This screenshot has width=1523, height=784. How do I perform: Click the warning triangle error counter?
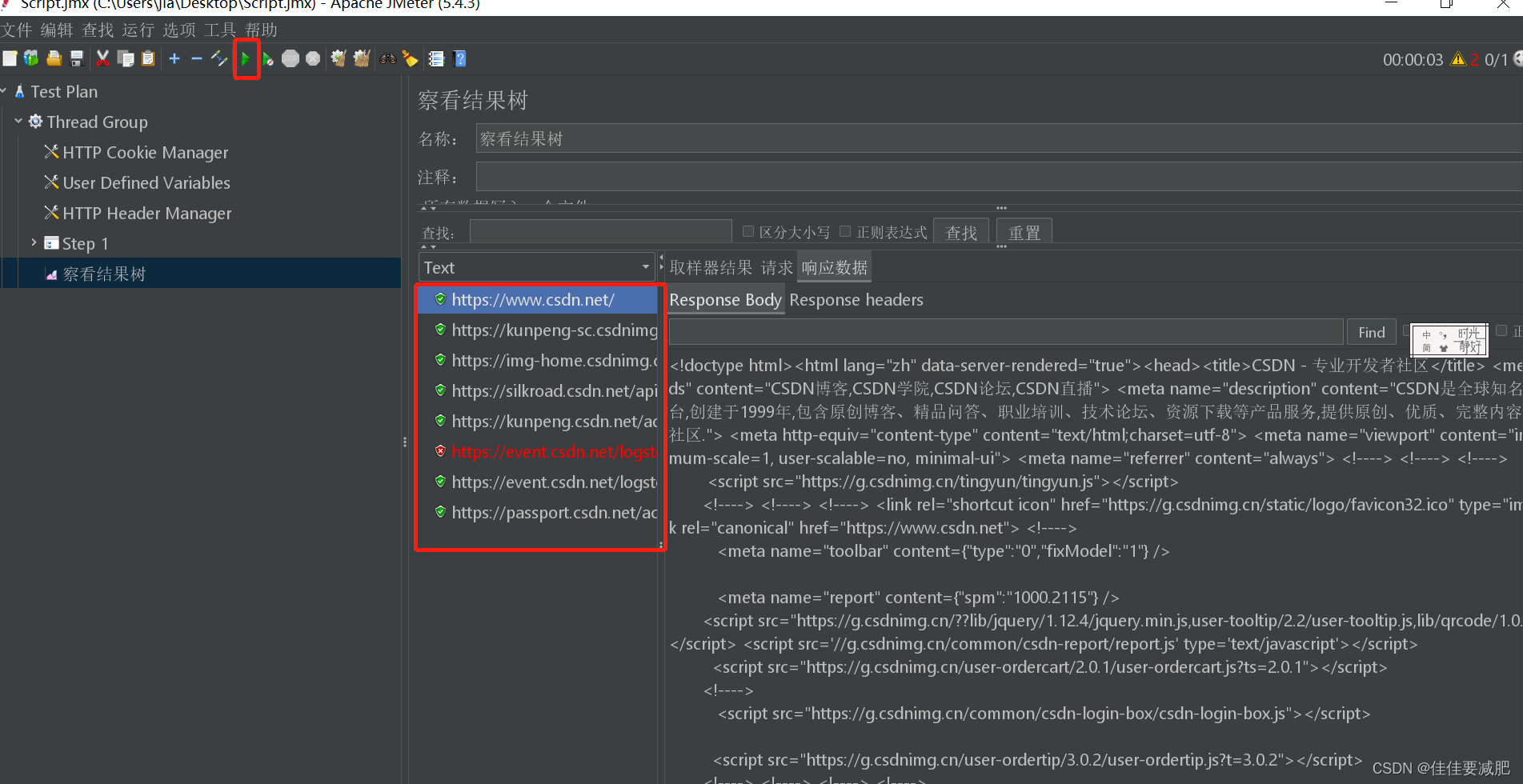(1458, 59)
